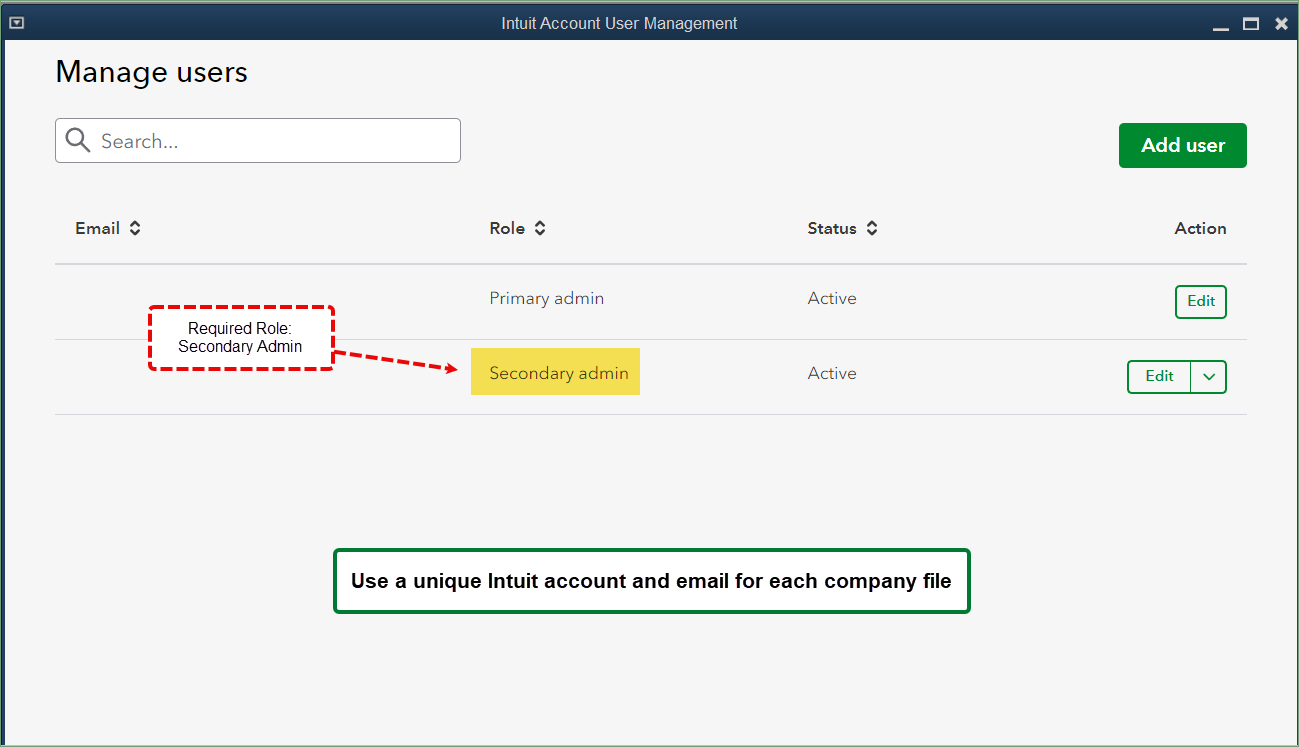Open the window system menu icon

(x=16, y=23)
